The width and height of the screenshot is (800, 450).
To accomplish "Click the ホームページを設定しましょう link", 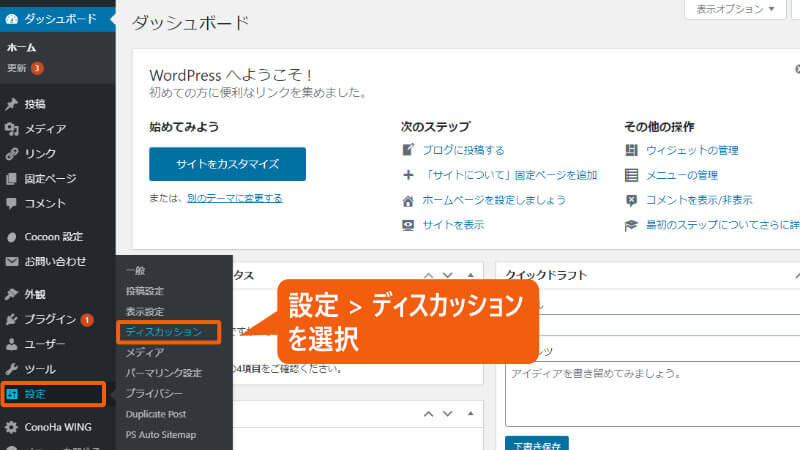I will 494,200.
